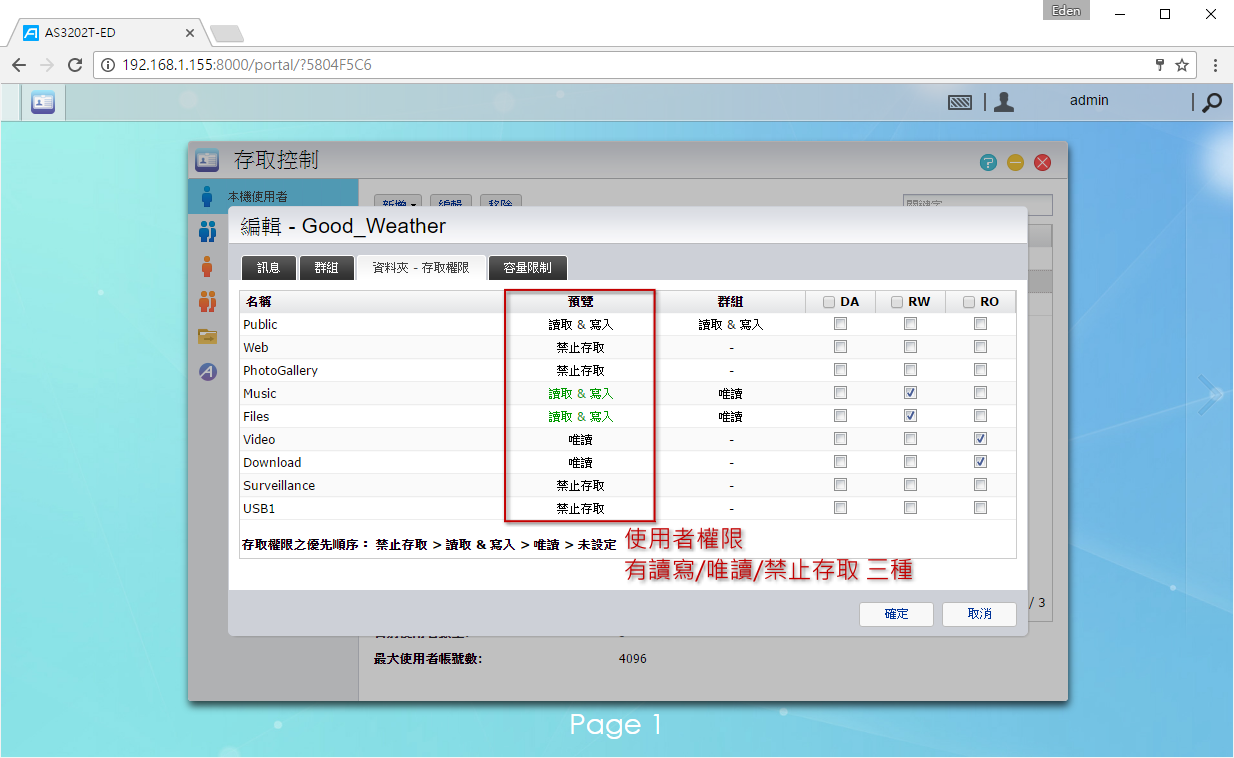Select the Video folder row name
This screenshot has width=1234, height=758.
coord(259,439)
